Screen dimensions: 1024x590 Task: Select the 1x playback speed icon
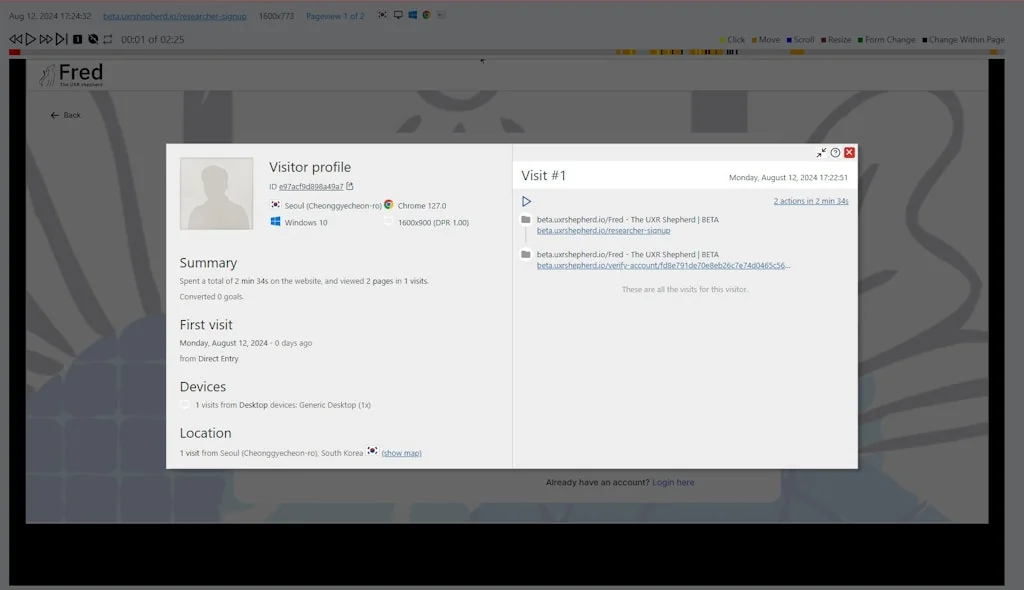76,39
